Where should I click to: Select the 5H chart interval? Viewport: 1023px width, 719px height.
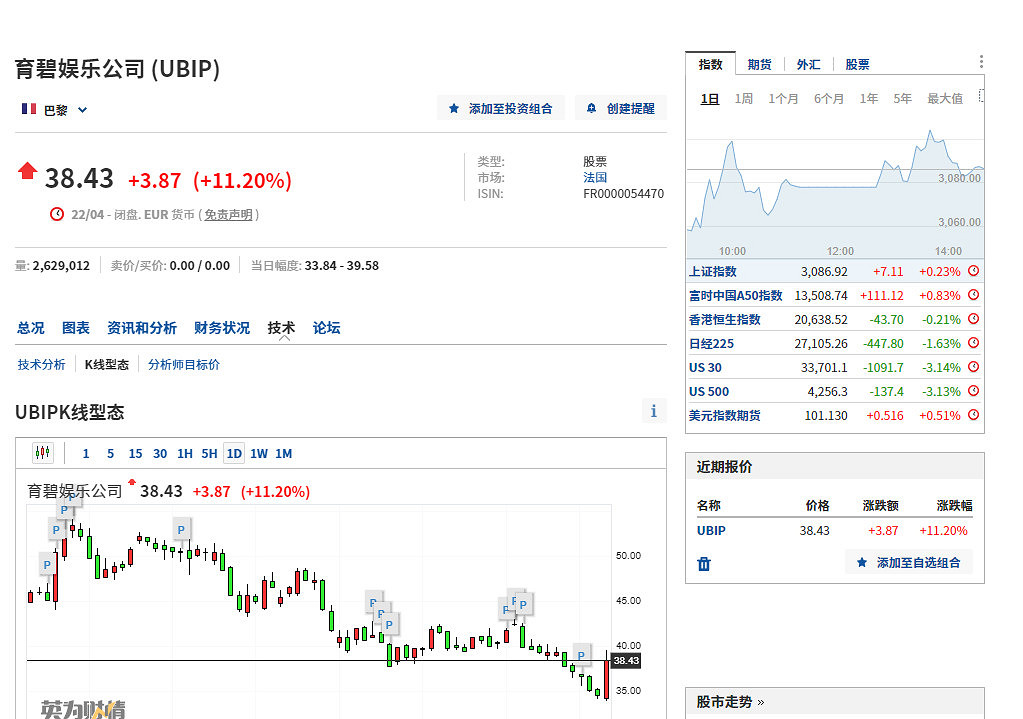point(209,454)
